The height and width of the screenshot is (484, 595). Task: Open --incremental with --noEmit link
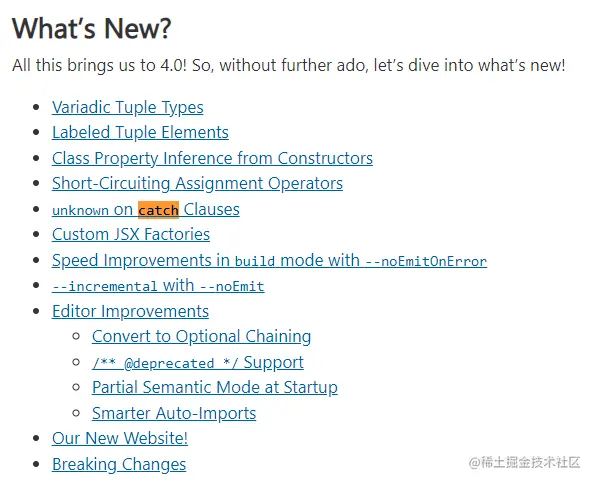(158, 286)
